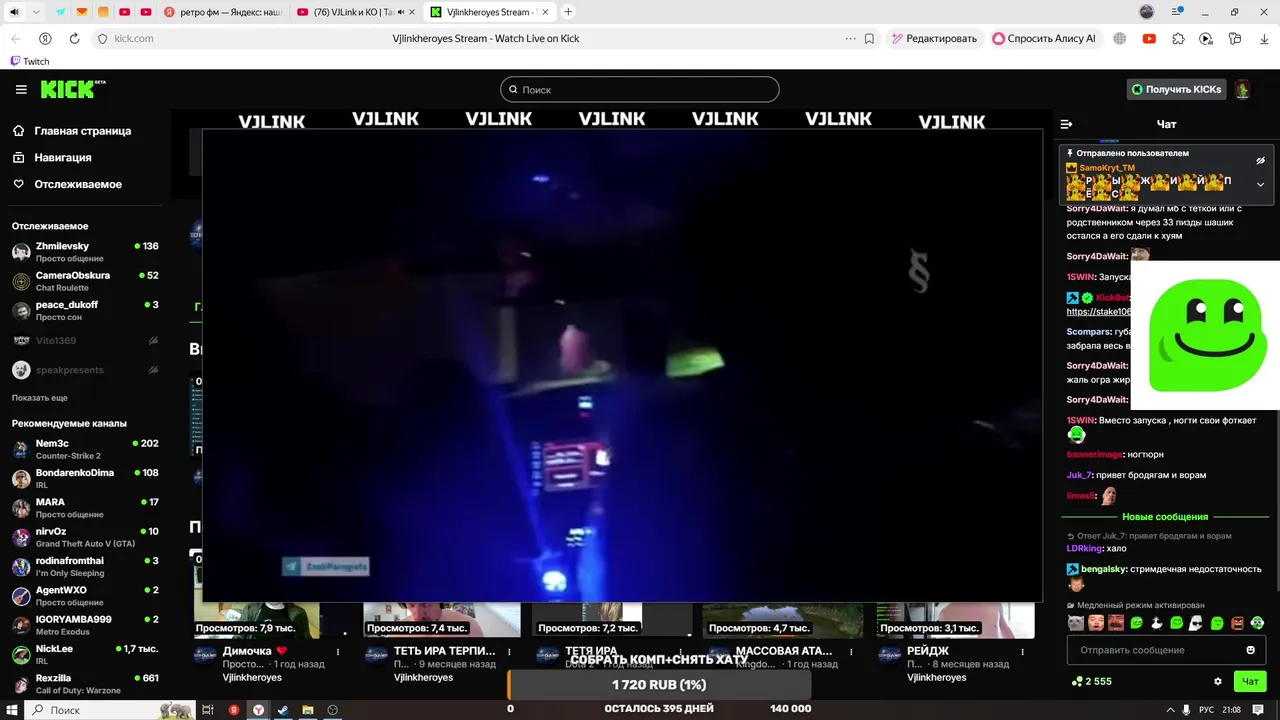Click the Kick search field
This screenshot has width=1280, height=720.
(640, 89)
